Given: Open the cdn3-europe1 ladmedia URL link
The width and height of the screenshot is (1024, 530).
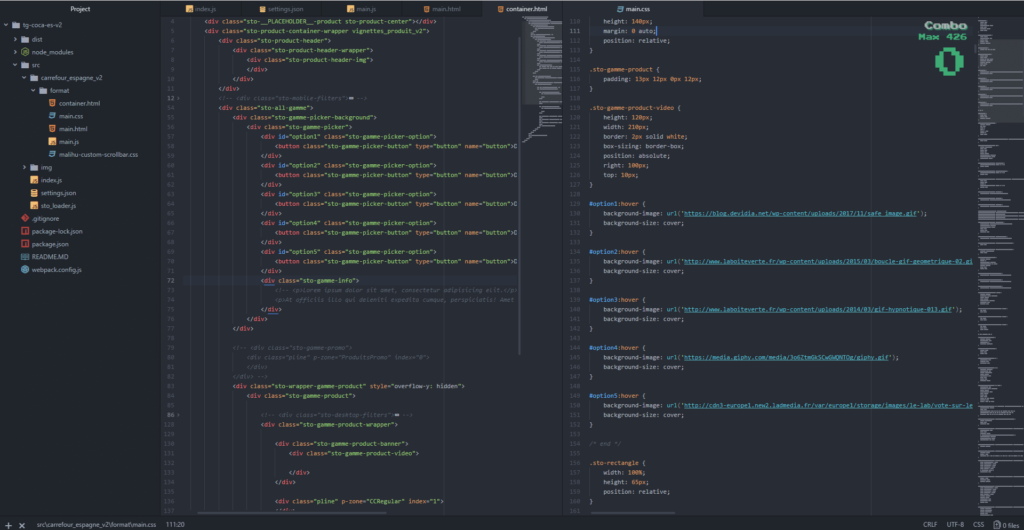Looking at the screenshot, I should pos(828,405).
